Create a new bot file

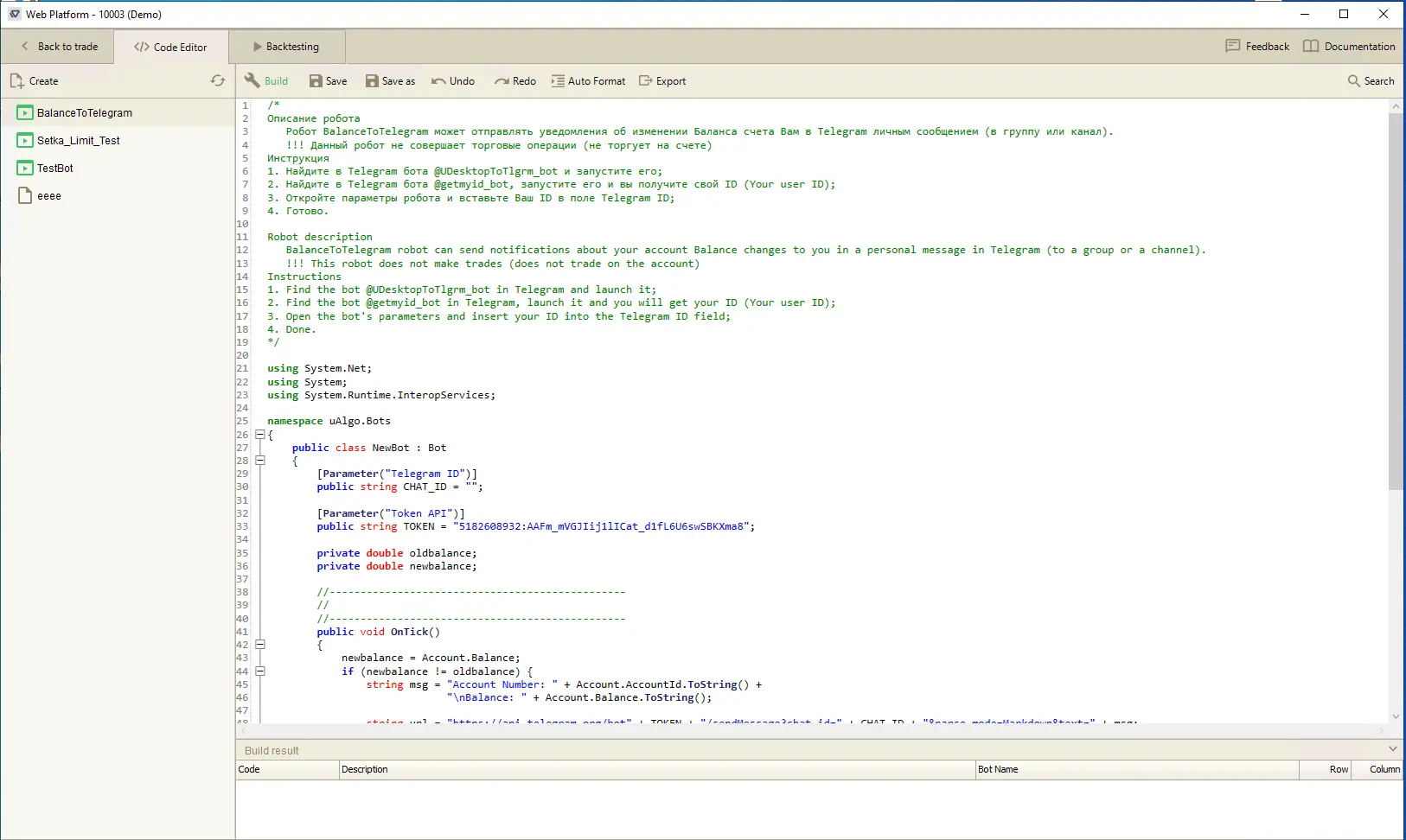point(35,81)
